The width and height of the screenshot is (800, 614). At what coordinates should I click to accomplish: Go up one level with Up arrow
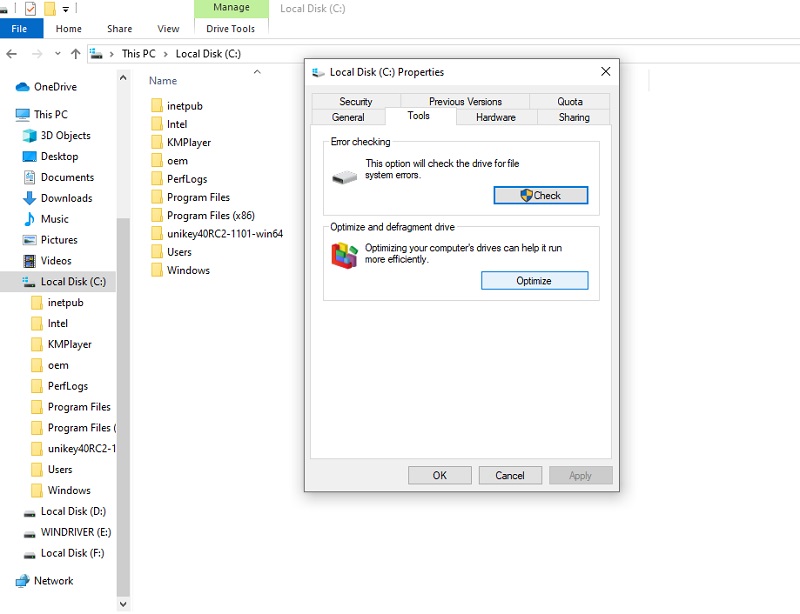[x=76, y=54]
